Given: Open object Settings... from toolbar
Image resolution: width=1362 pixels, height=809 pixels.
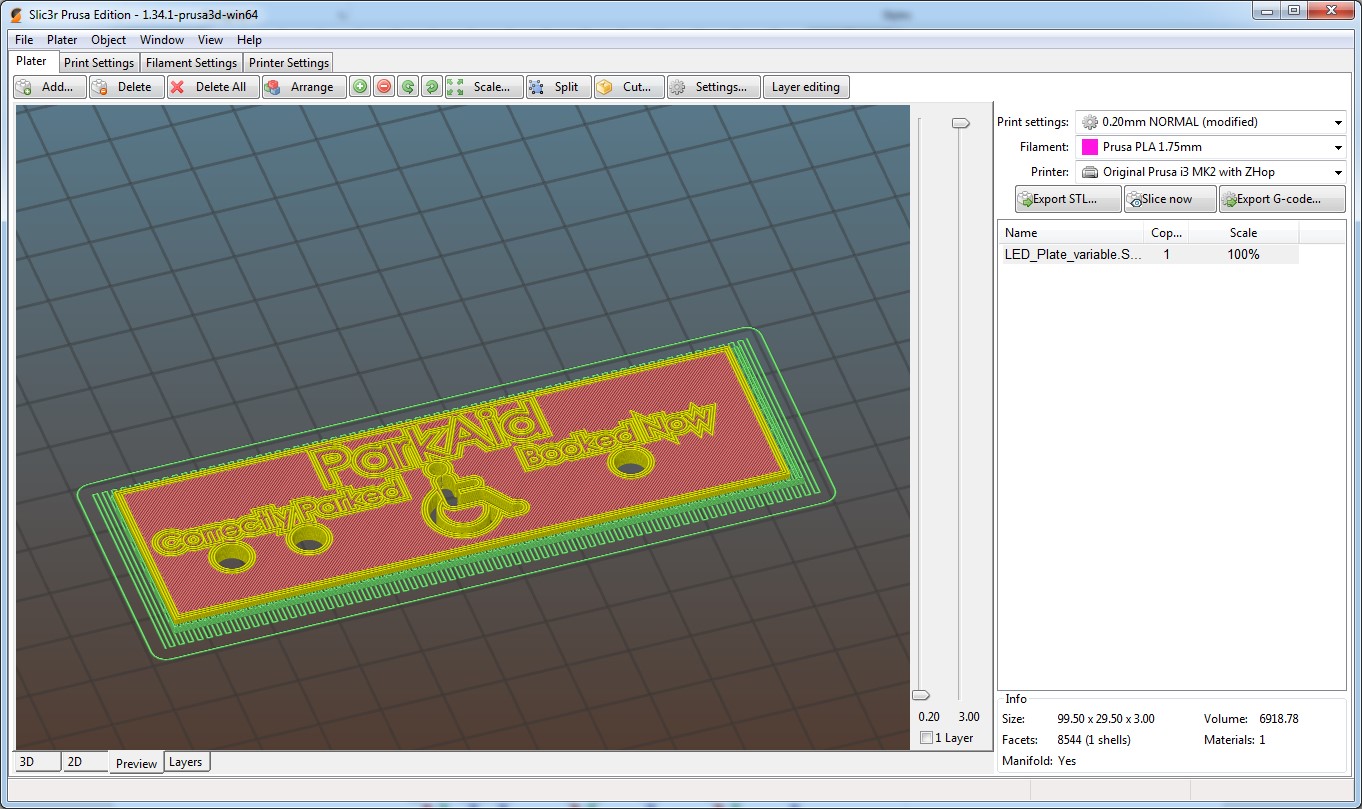Looking at the screenshot, I should click(713, 87).
